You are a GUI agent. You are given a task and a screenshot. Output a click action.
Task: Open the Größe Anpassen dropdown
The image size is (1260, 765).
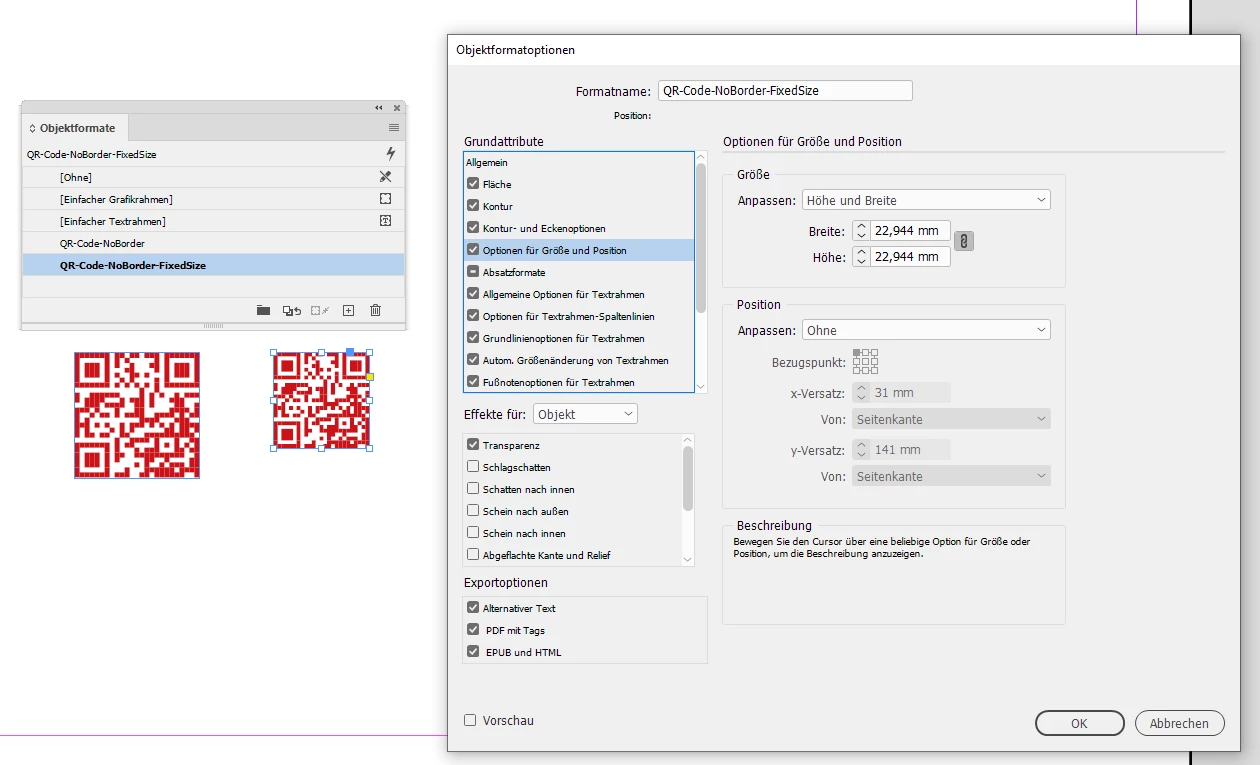(x=926, y=200)
